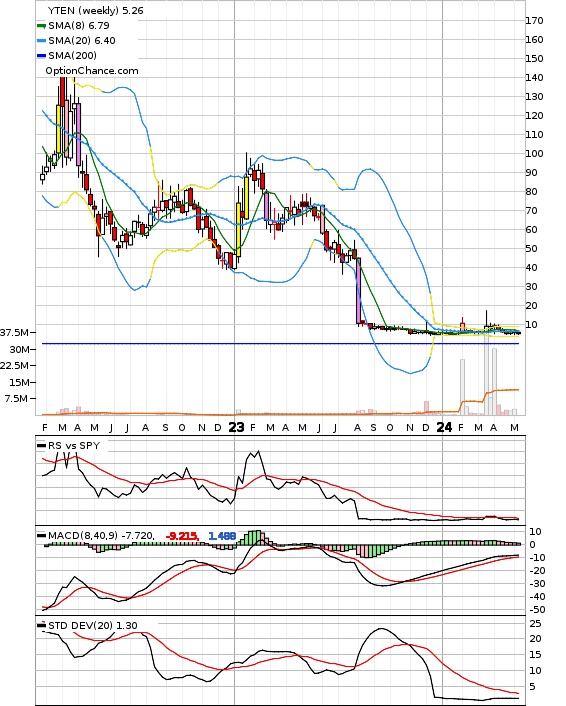The width and height of the screenshot is (566, 706).
Task: Click the bold 24 year marker
Action: click(444, 427)
